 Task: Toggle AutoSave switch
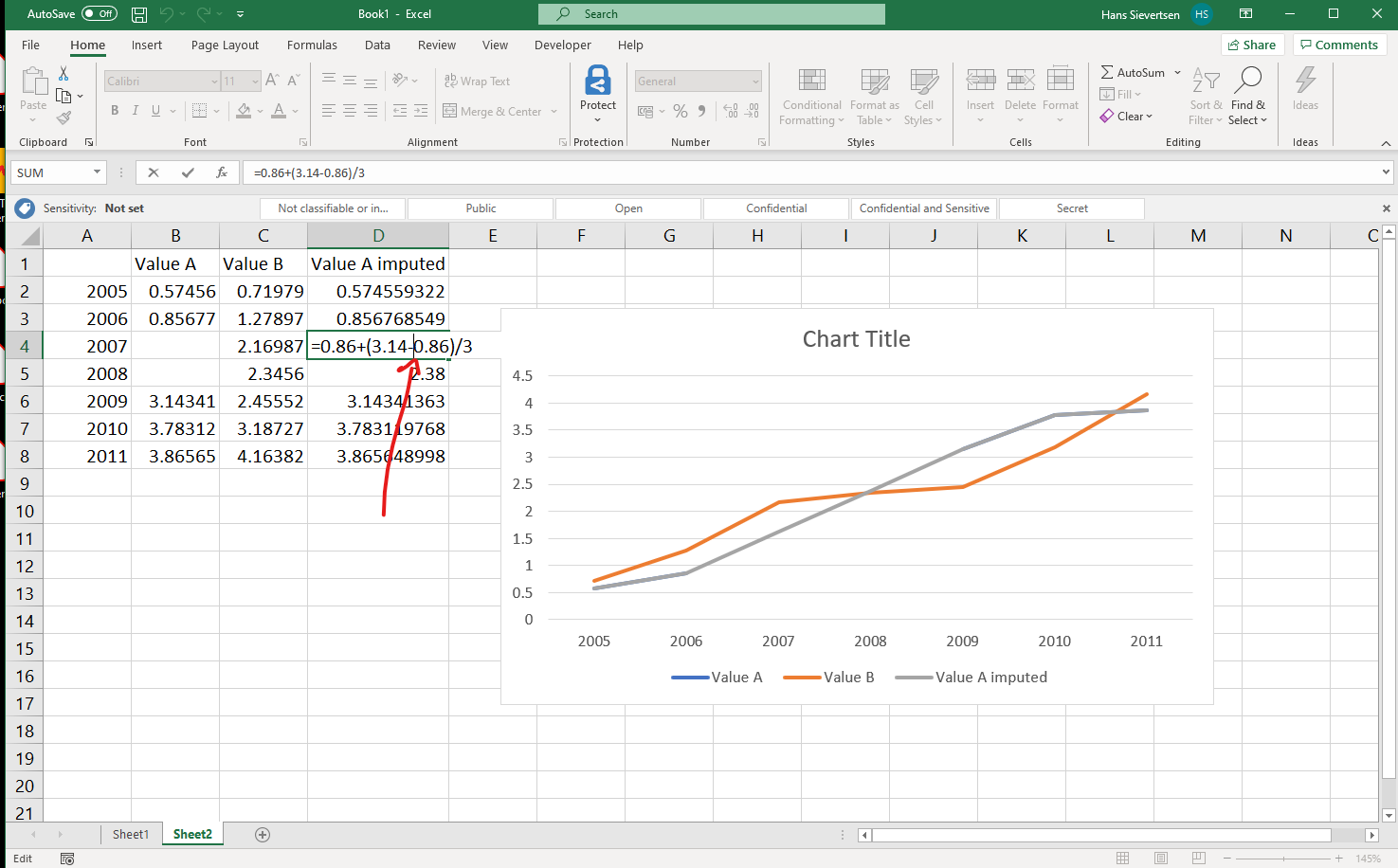pos(99,14)
